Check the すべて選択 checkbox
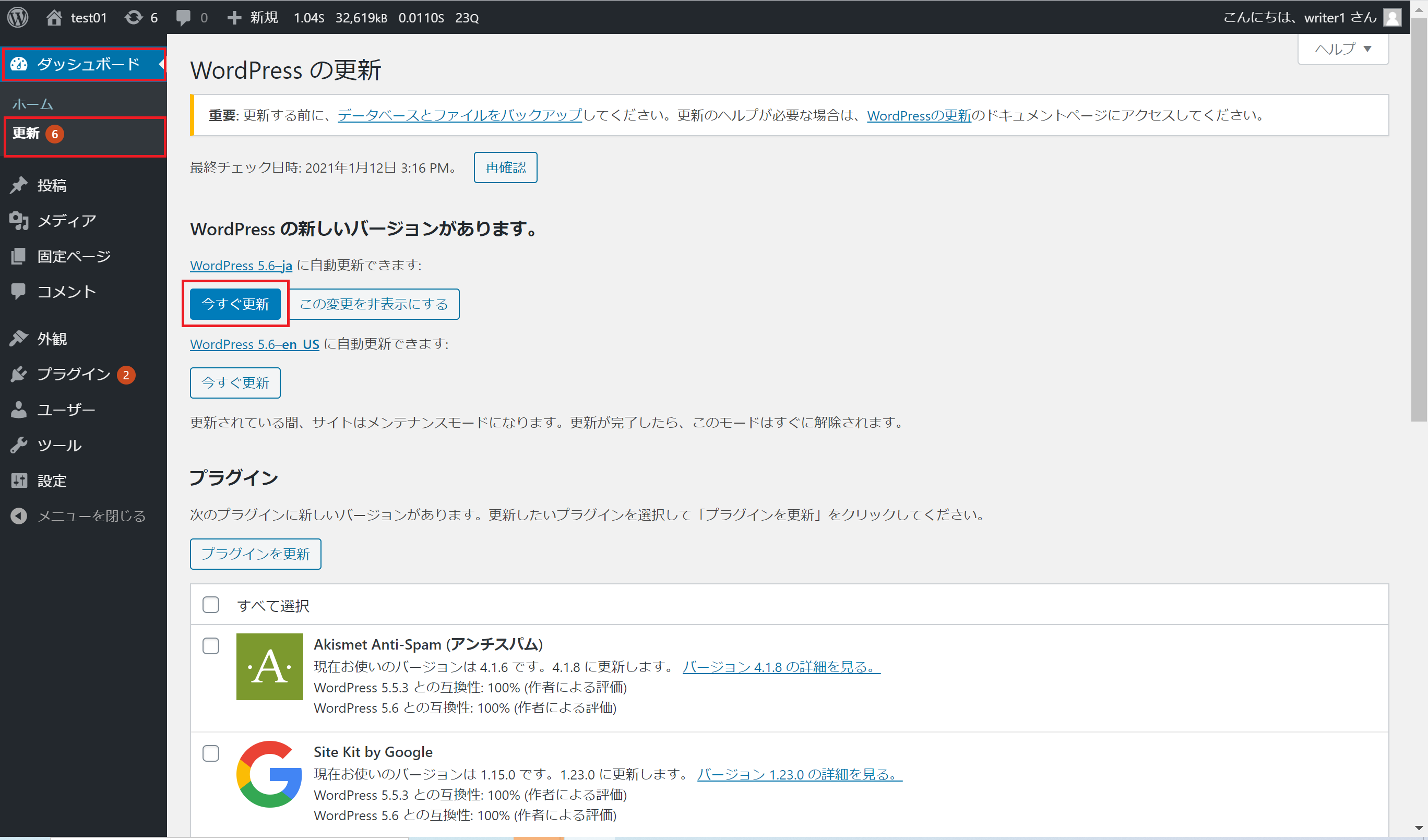The image size is (1428, 840). point(211,605)
